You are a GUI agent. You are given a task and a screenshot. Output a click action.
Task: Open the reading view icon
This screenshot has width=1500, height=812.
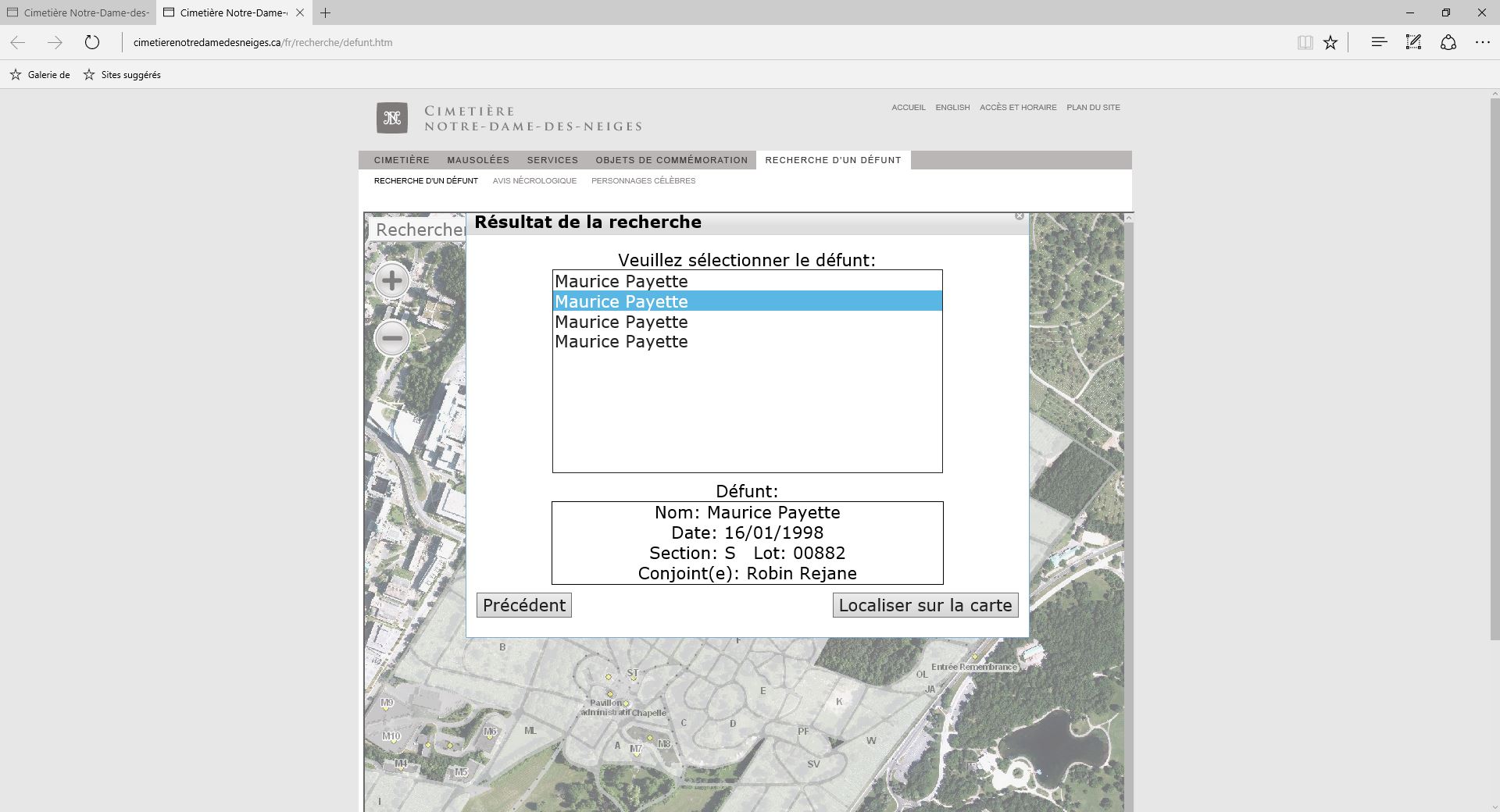[x=1305, y=42]
